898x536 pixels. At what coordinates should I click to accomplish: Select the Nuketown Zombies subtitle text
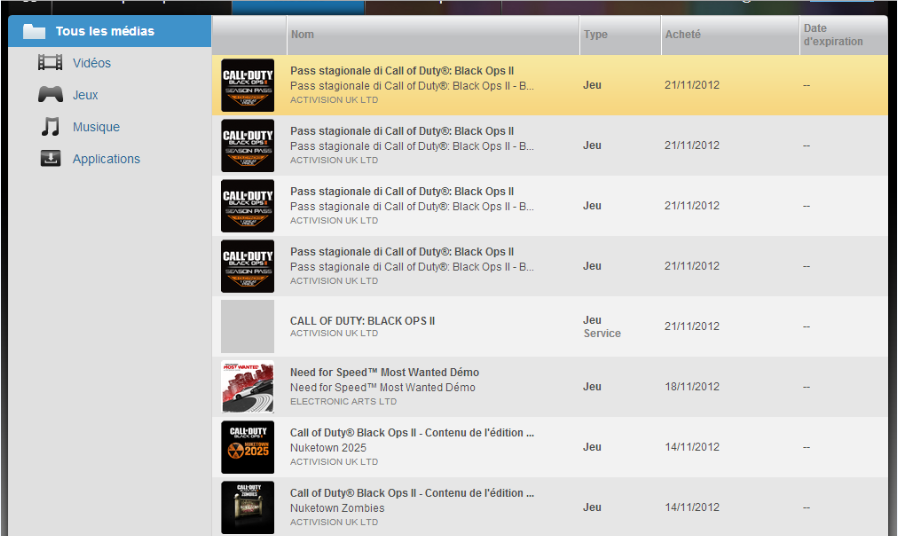pyautogui.click(x=337, y=508)
